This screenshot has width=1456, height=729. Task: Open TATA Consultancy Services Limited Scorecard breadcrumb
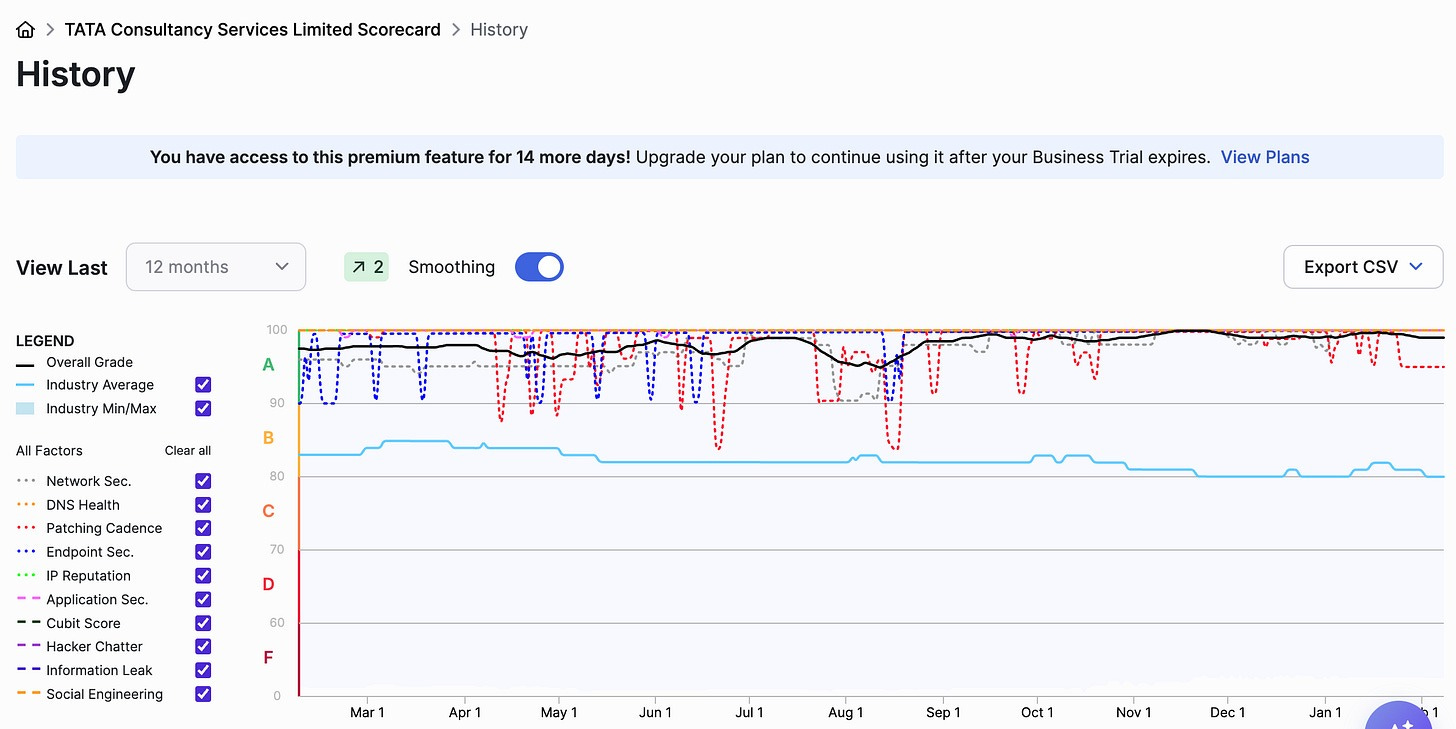click(252, 30)
